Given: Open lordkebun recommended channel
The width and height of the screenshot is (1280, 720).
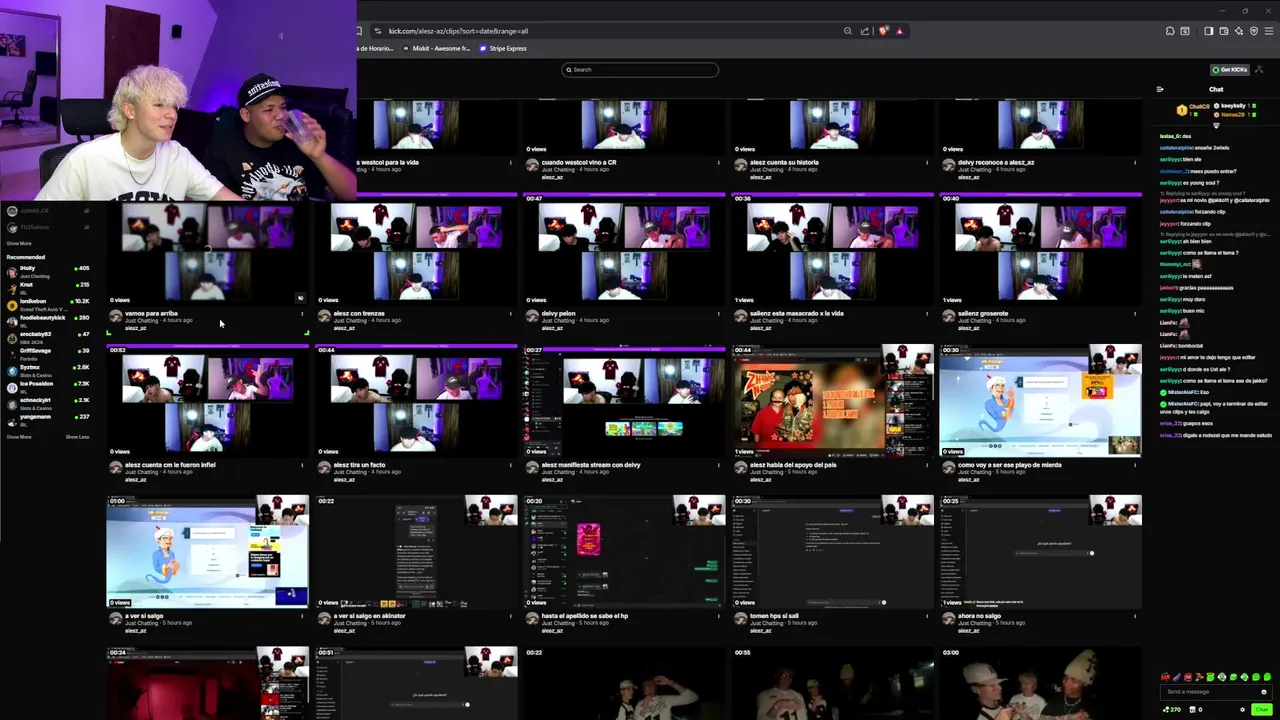Looking at the screenshot, I should (48, 305).
